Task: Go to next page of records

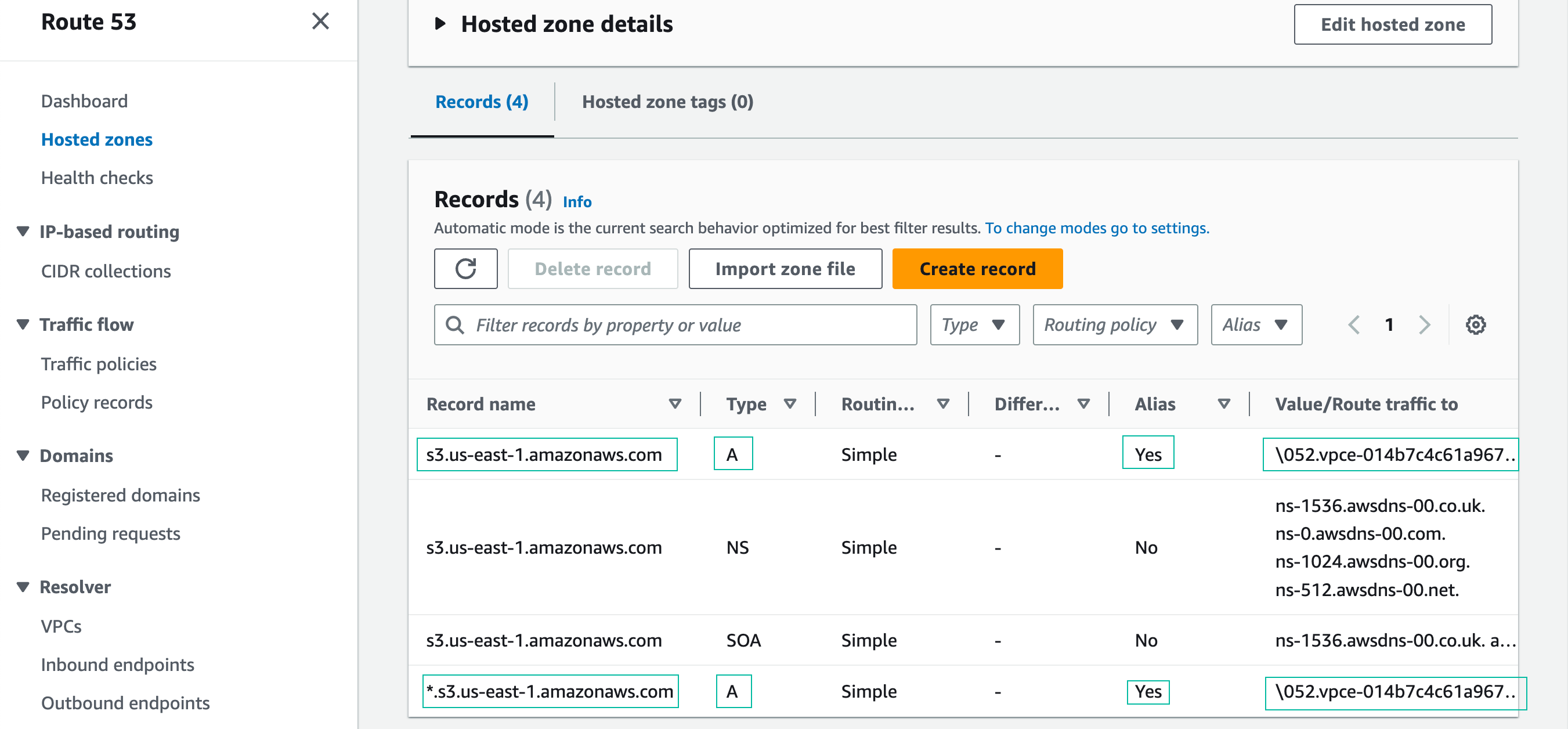Action: tap(1424, 324)
